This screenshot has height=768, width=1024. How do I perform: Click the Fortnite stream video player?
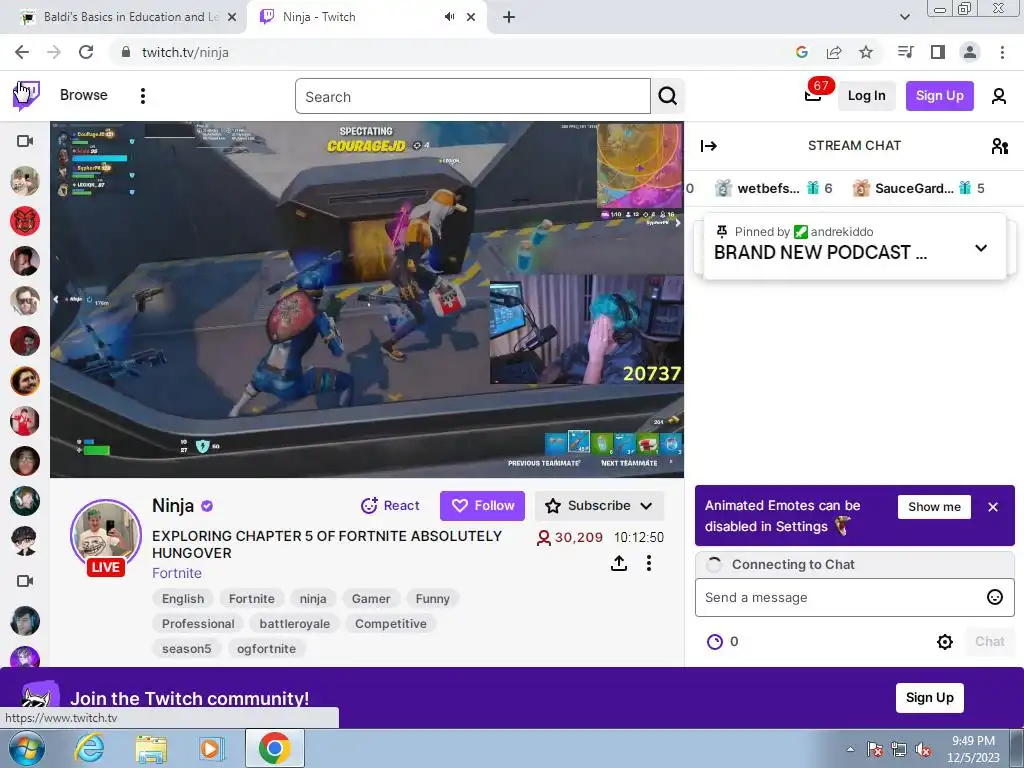tap(367, 299)
